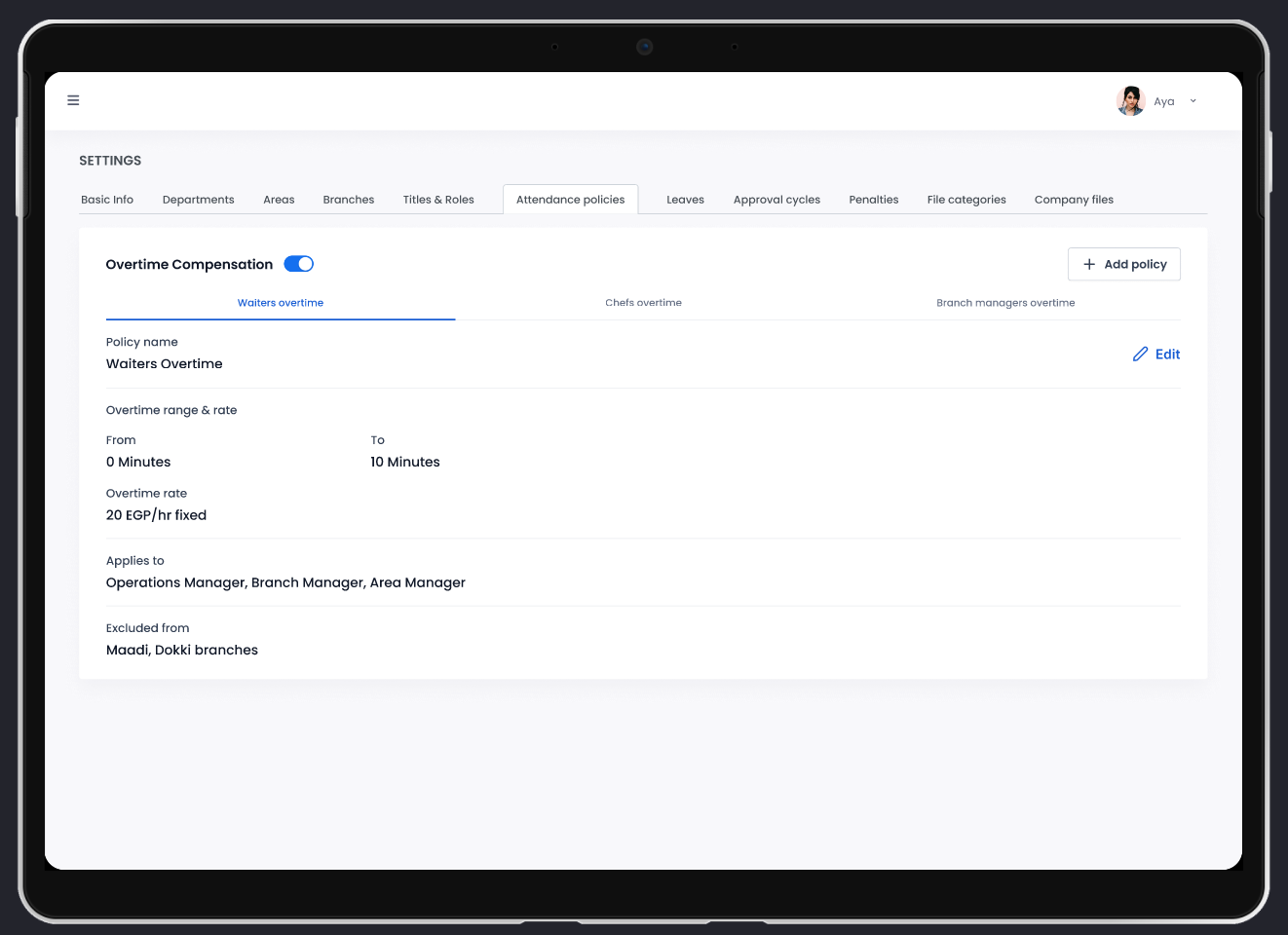Go to the Areas tab

(279, 200)
